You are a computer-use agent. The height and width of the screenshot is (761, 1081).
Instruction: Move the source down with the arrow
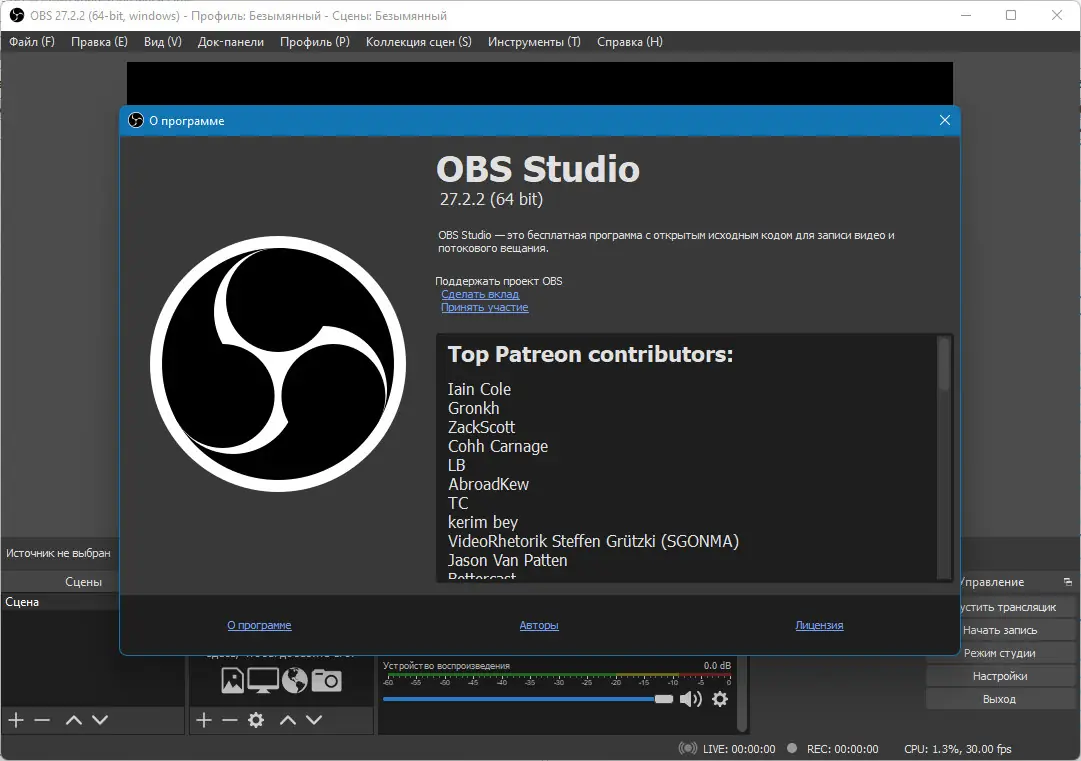(x=314, y=720)
